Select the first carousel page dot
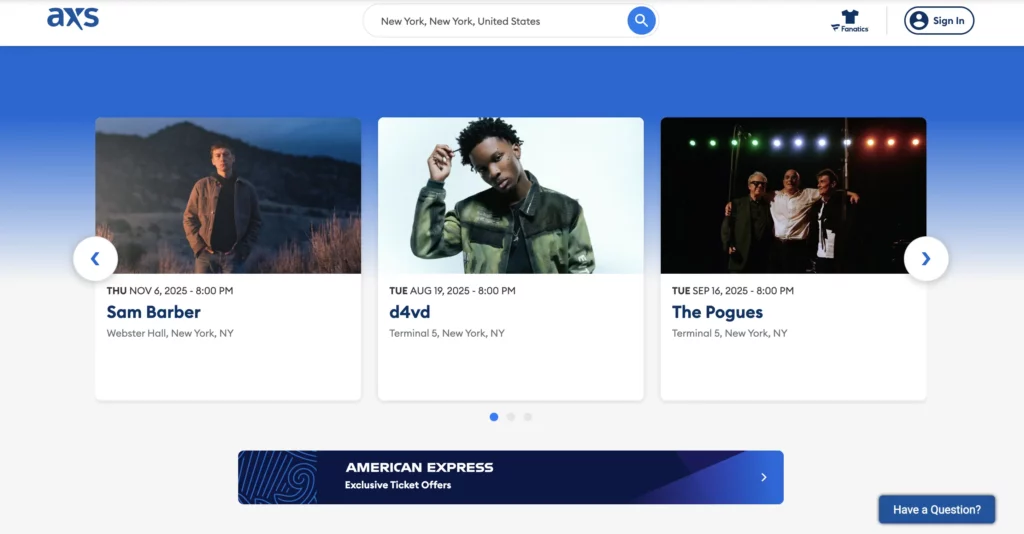The image size is (1024, 534). (x=494, y=417)
